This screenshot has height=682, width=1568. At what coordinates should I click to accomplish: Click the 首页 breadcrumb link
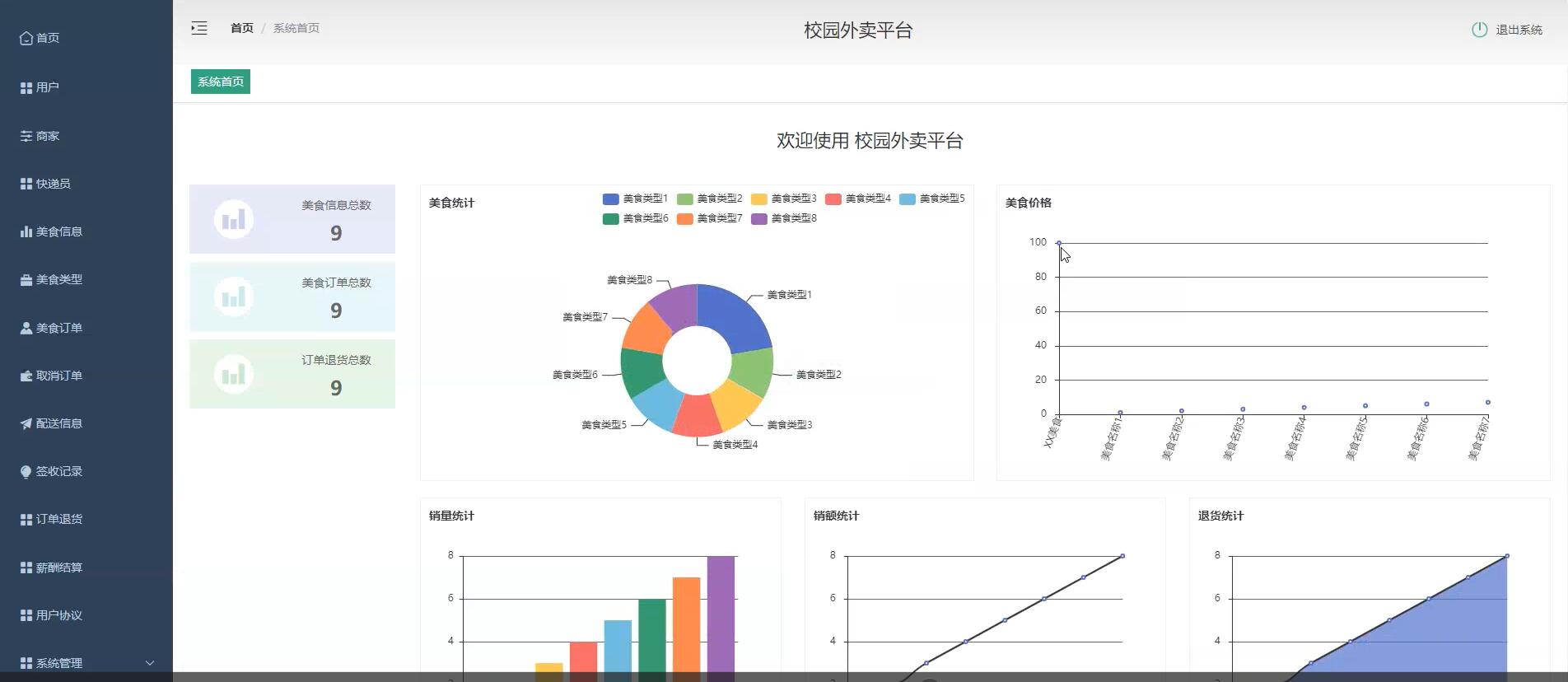pyautogui.click(x=242, y=28)
